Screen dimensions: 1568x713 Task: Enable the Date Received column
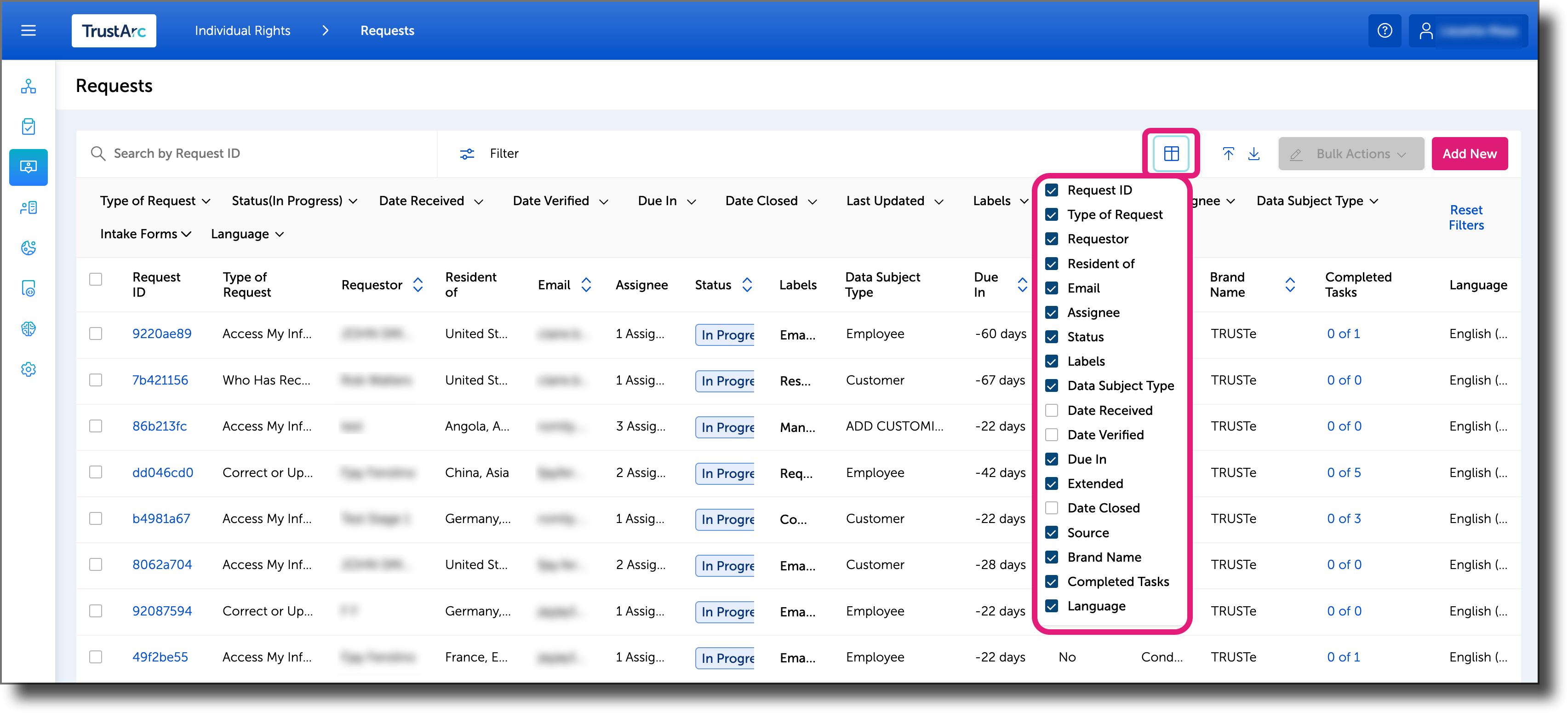point(1051,410)
